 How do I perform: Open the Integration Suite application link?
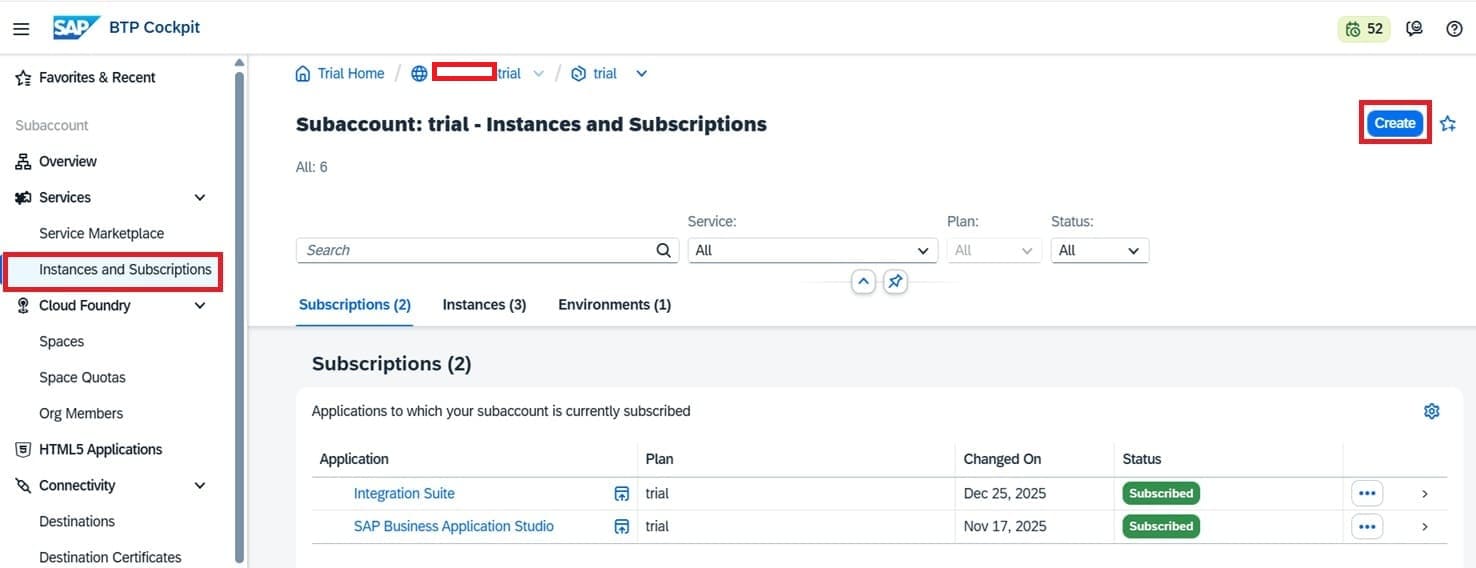404,494
